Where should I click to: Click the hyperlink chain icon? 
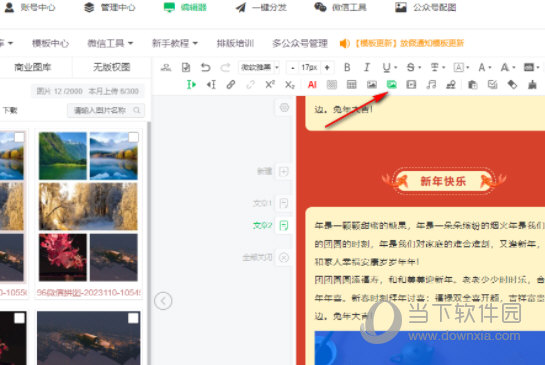pyautogui.click(x=231, y=84)
